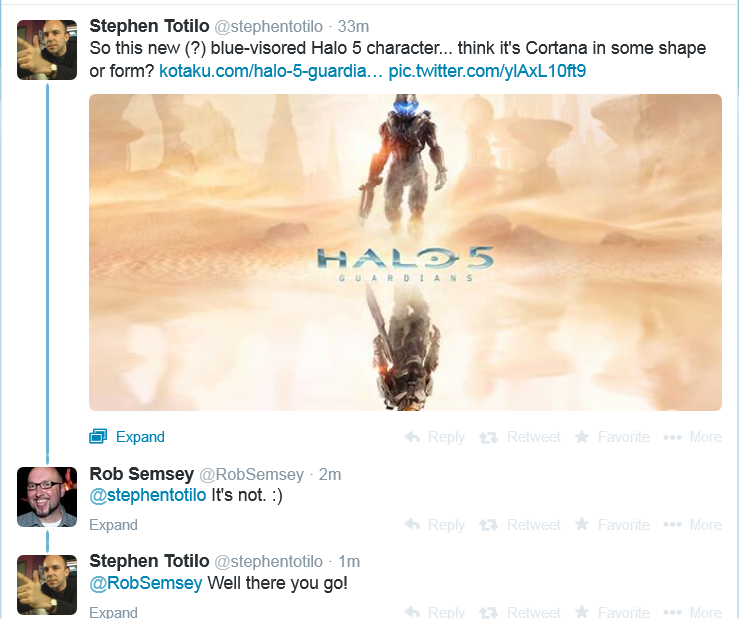The width and height of the screenshot is (739, 619).
Task: Retweet Stephen Totilo's Halo 5 image tweet
Action: click(520, 437)
